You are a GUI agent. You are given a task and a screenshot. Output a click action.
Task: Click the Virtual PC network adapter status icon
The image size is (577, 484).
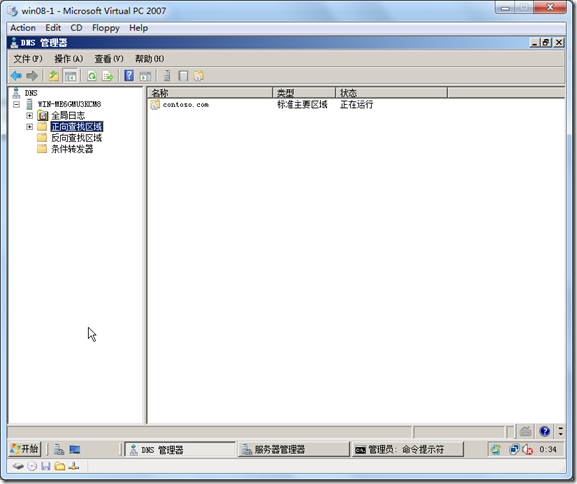(74, 467)
